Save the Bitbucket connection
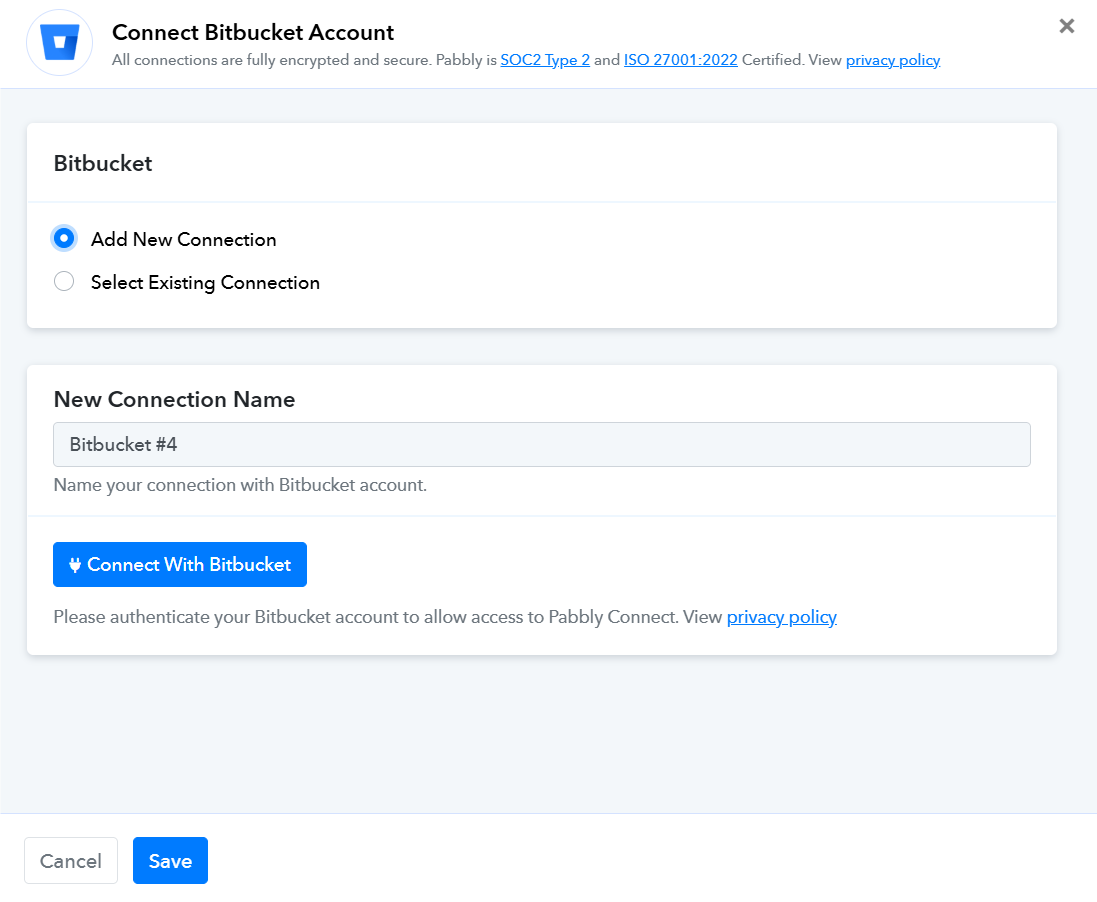 [170, 861]
